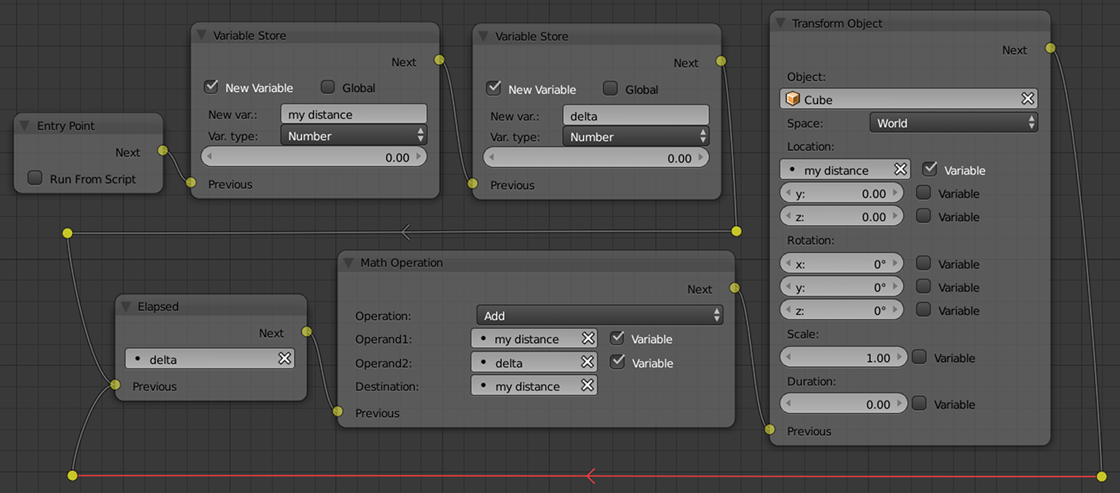Clear Operand2 delta value

pos(588,363)
